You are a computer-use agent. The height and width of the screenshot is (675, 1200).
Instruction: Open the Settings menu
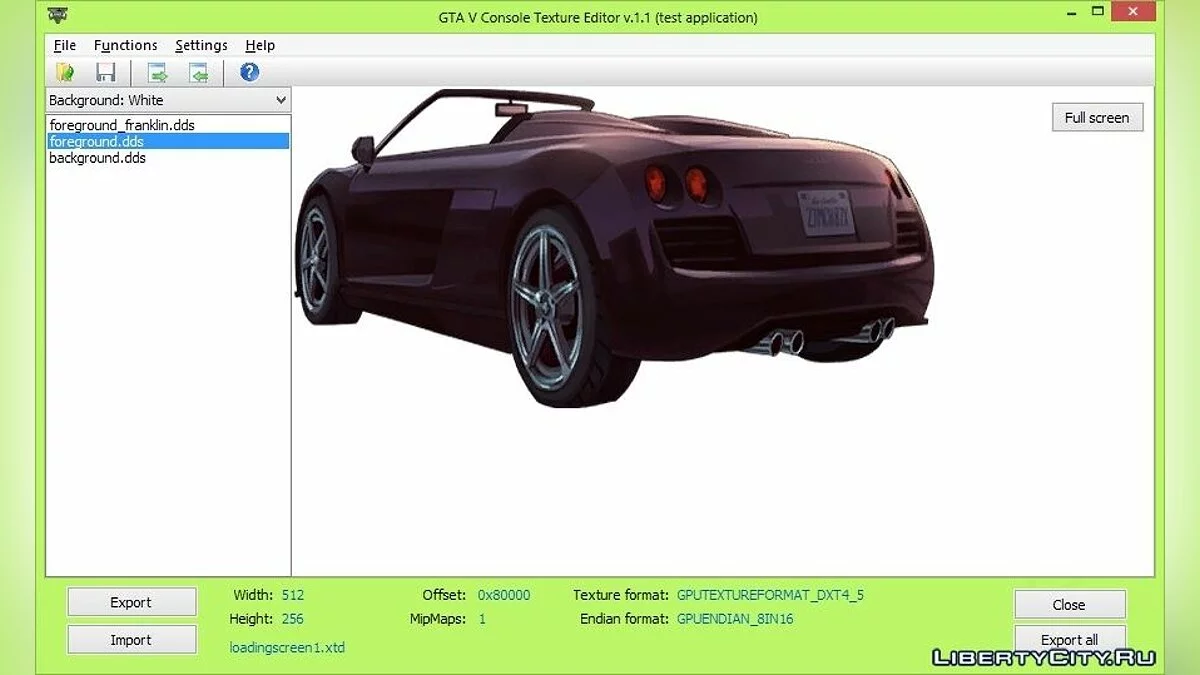pos(201,45)
